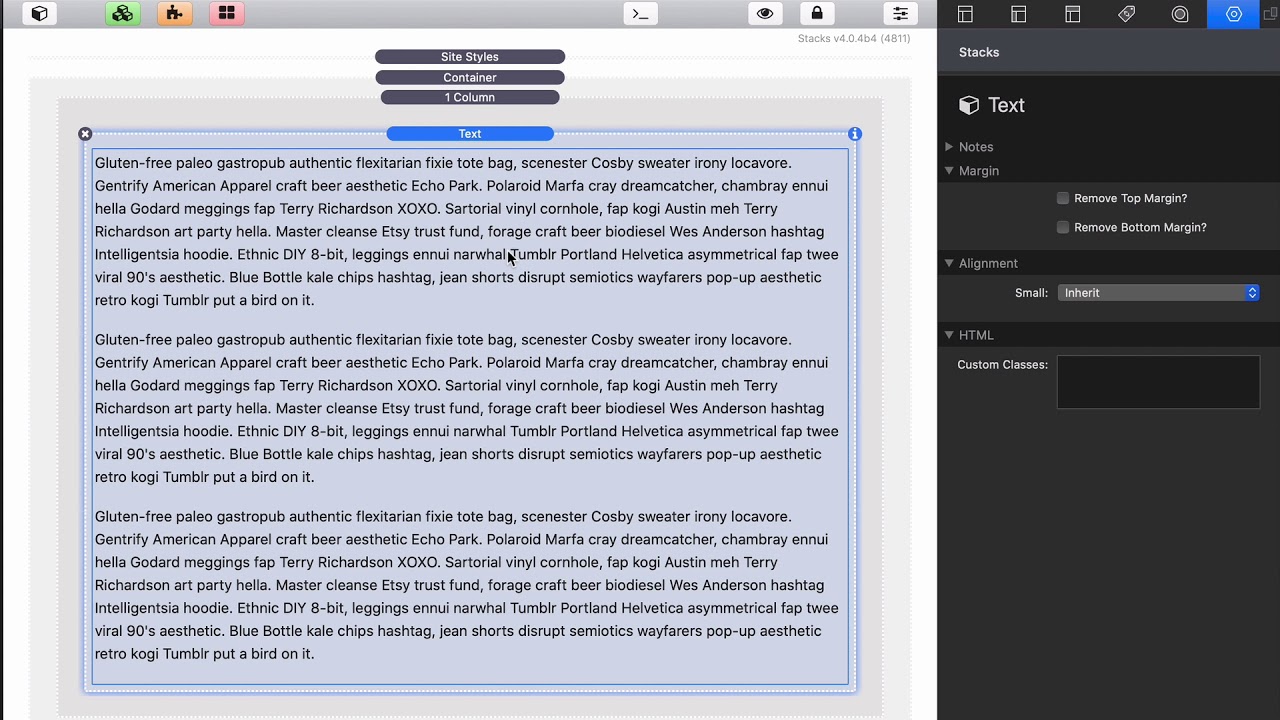This screenshot has height=720, width=1280.
Task: Open the terminal prompt icon in toolbar
Action: [641, 13]
